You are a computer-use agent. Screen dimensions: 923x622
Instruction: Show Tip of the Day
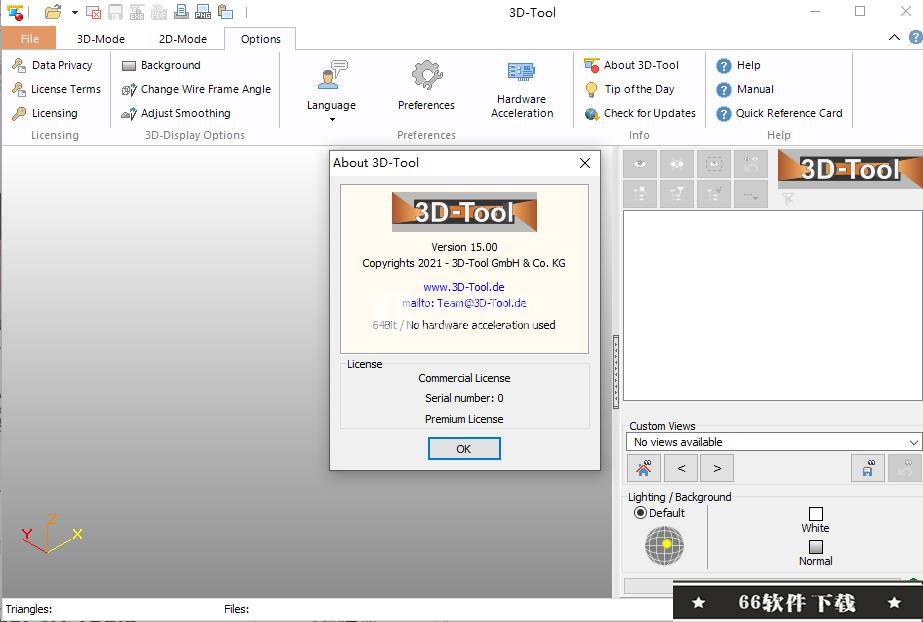[629, 89]
